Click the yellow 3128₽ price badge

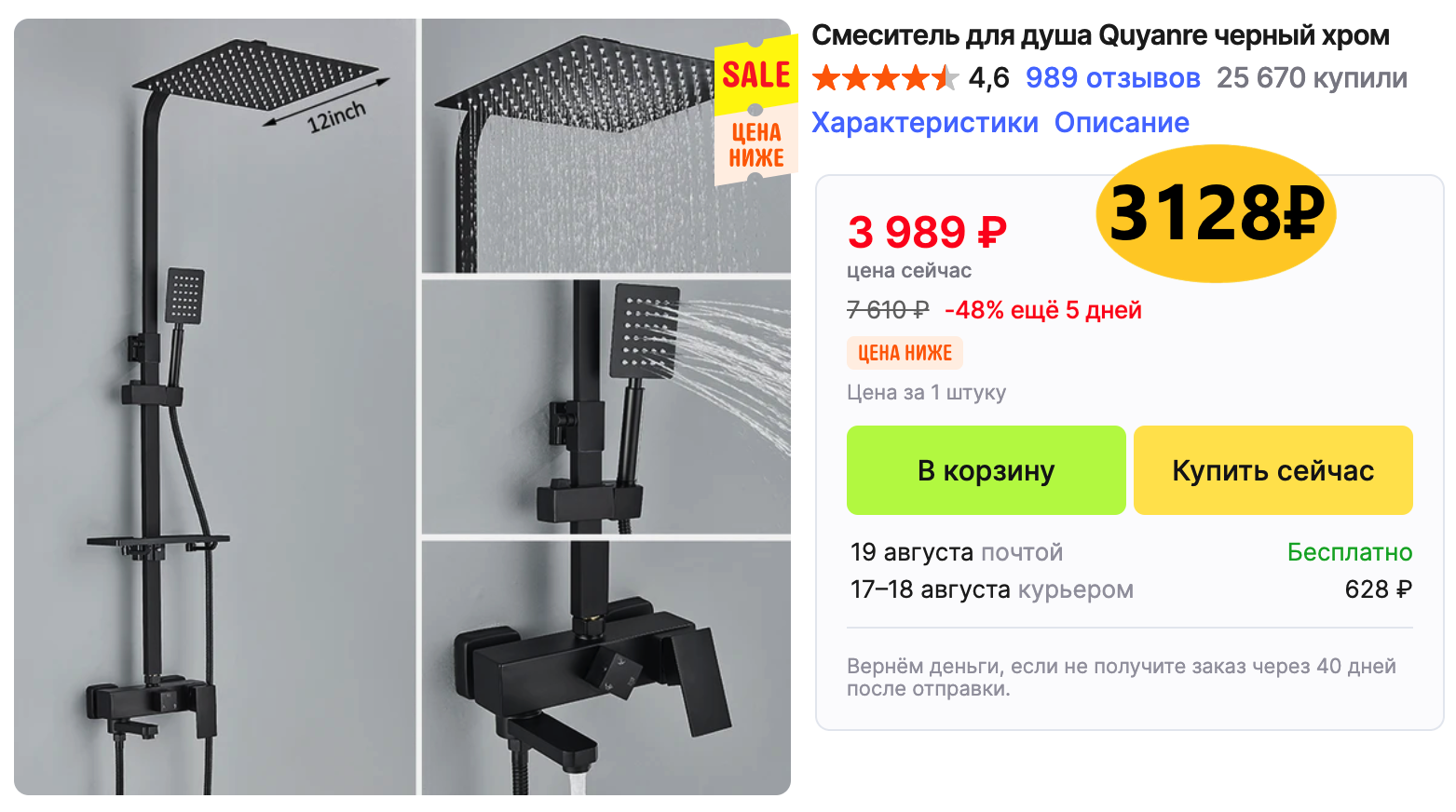tap(1216, 213)
